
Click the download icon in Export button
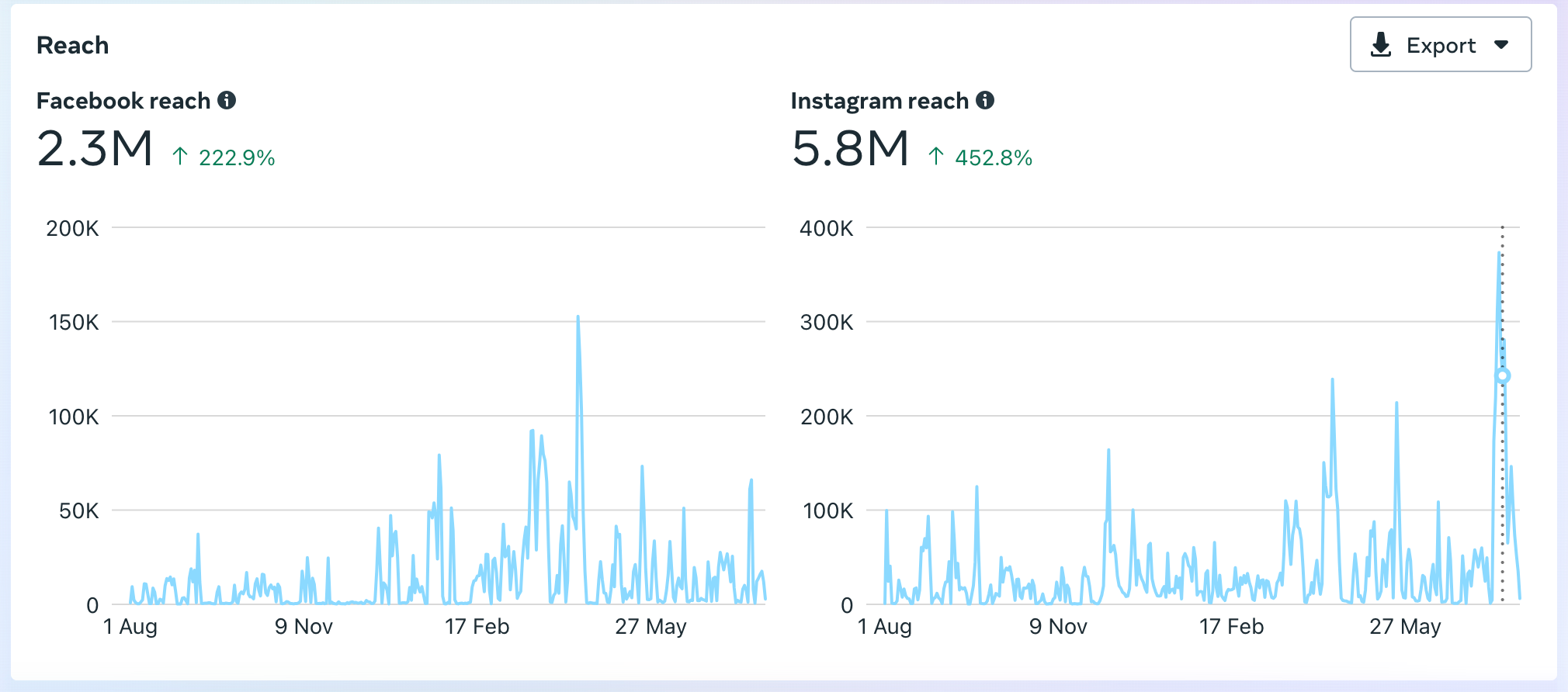coord(1381,45)
